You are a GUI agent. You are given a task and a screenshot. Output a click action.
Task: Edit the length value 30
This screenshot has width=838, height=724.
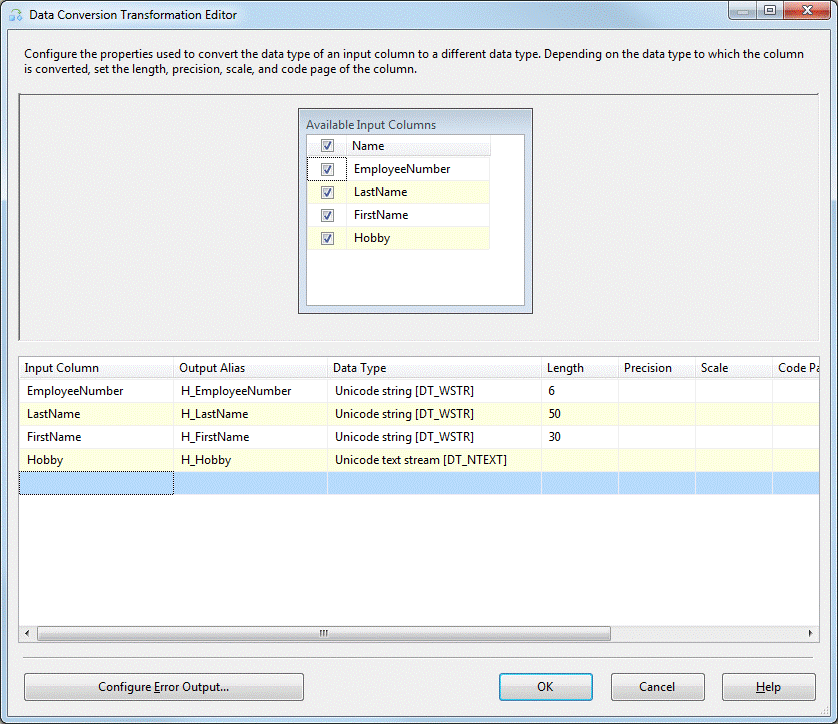(x=580, y=437)
